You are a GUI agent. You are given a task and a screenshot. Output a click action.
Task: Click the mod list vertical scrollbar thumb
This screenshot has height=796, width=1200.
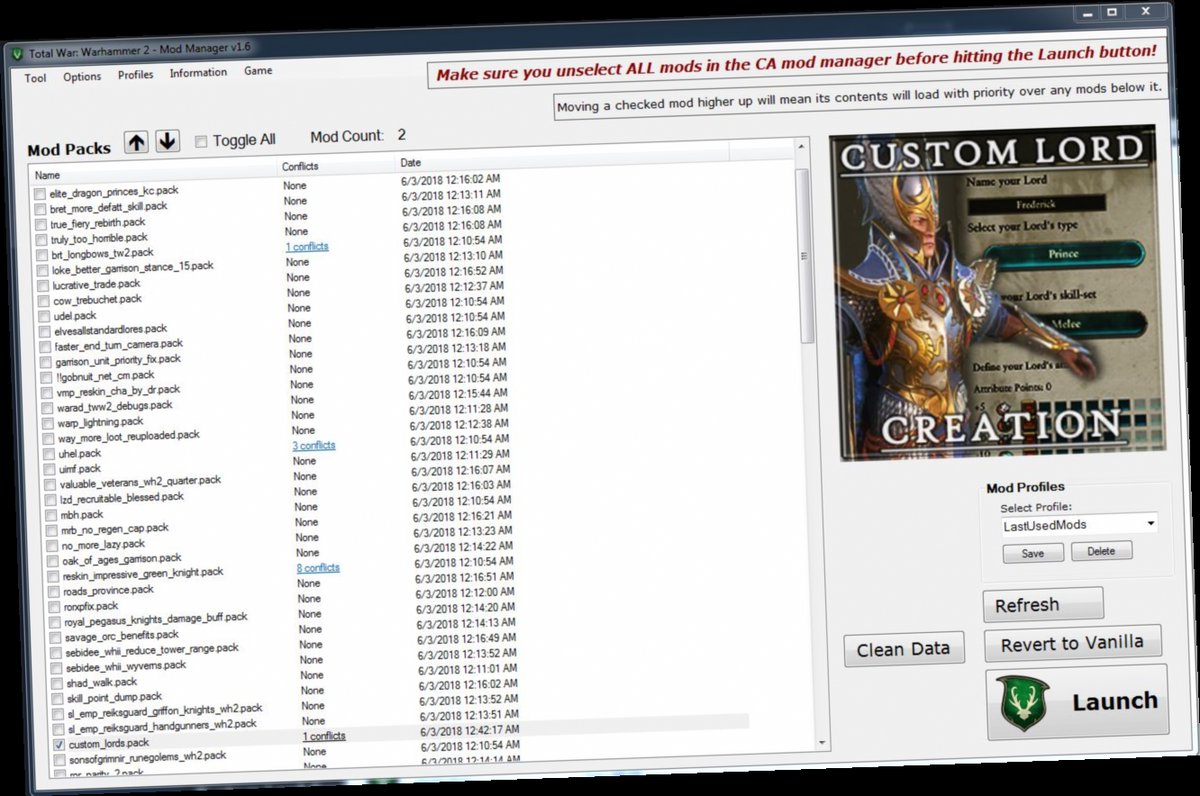804,257
